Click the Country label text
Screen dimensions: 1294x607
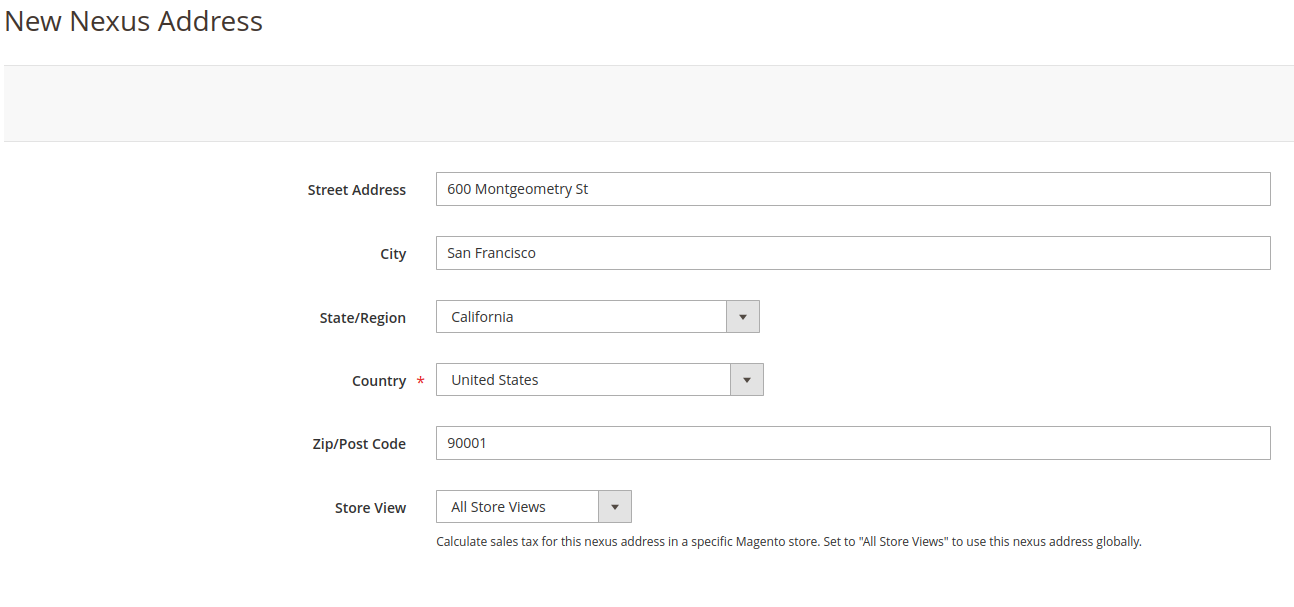pyautogui.click(x=378, y=381)
